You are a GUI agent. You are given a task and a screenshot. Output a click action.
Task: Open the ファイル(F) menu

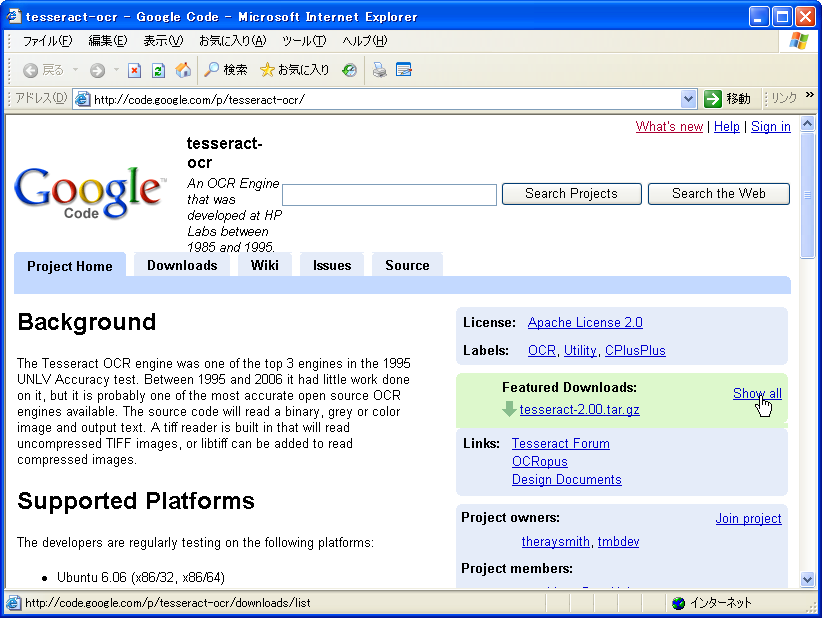click(47, 41)
